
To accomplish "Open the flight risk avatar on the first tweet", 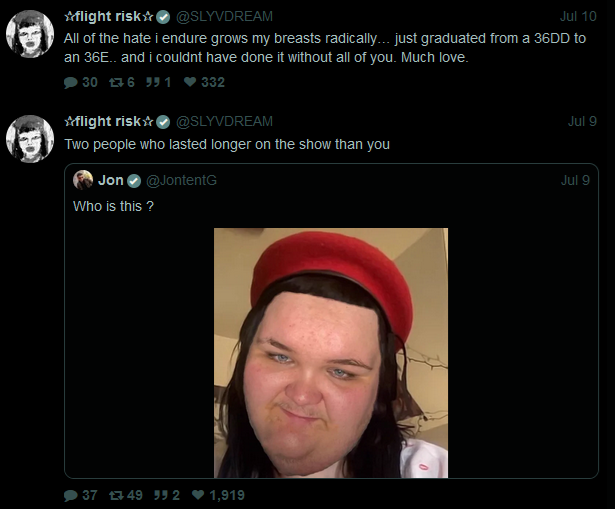I will 30,34.
